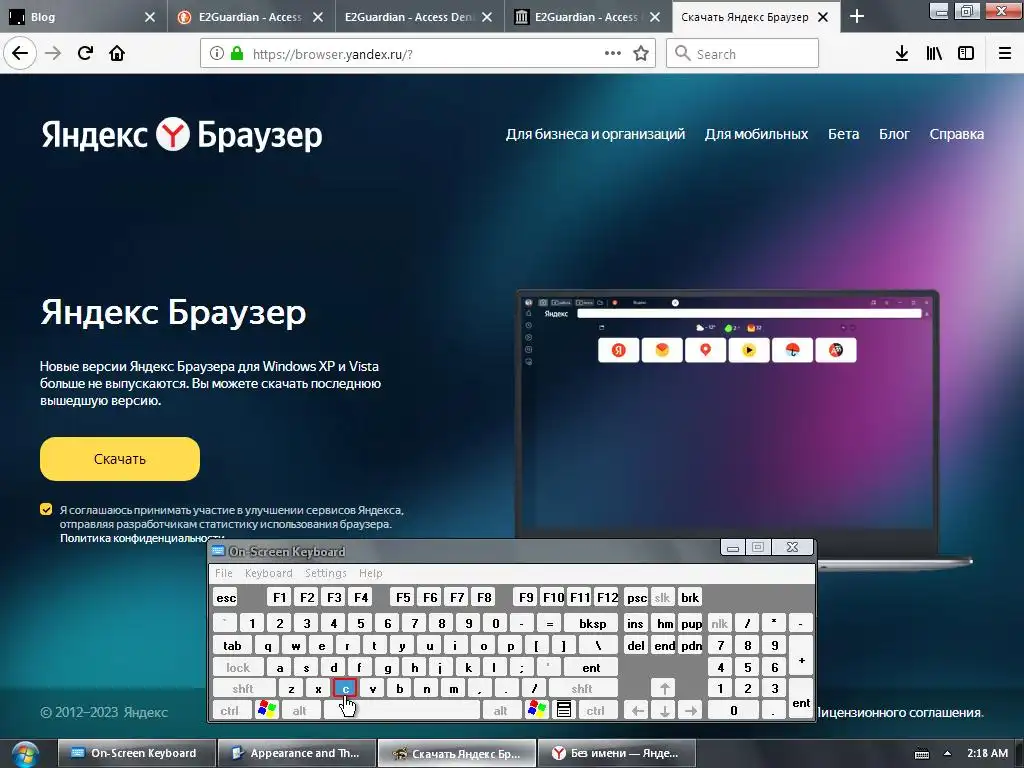
Task: Click the Firefox Search box
Action: coord(742,54)
